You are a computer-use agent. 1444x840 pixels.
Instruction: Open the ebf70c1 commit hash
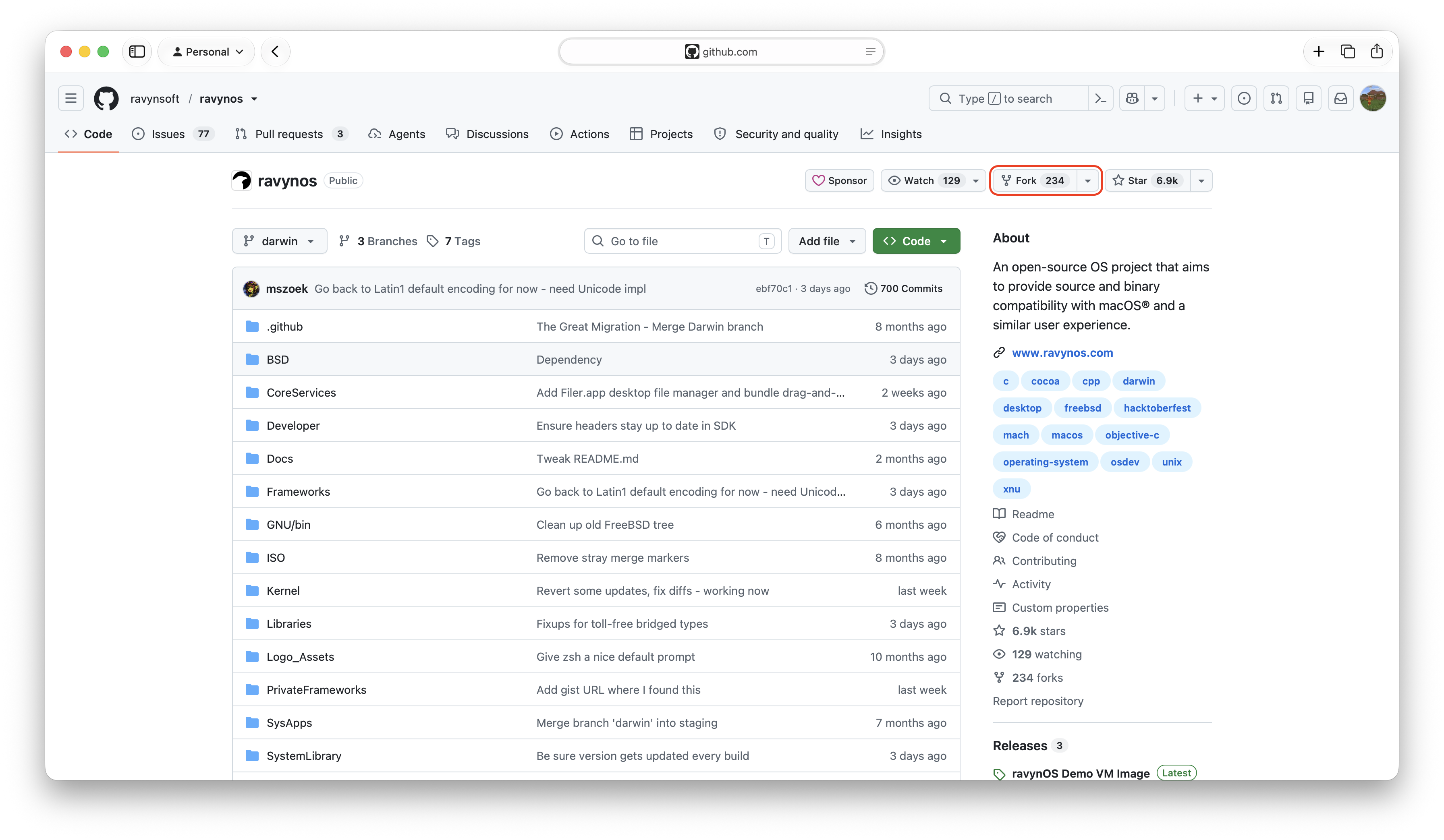tap(774, 289)
